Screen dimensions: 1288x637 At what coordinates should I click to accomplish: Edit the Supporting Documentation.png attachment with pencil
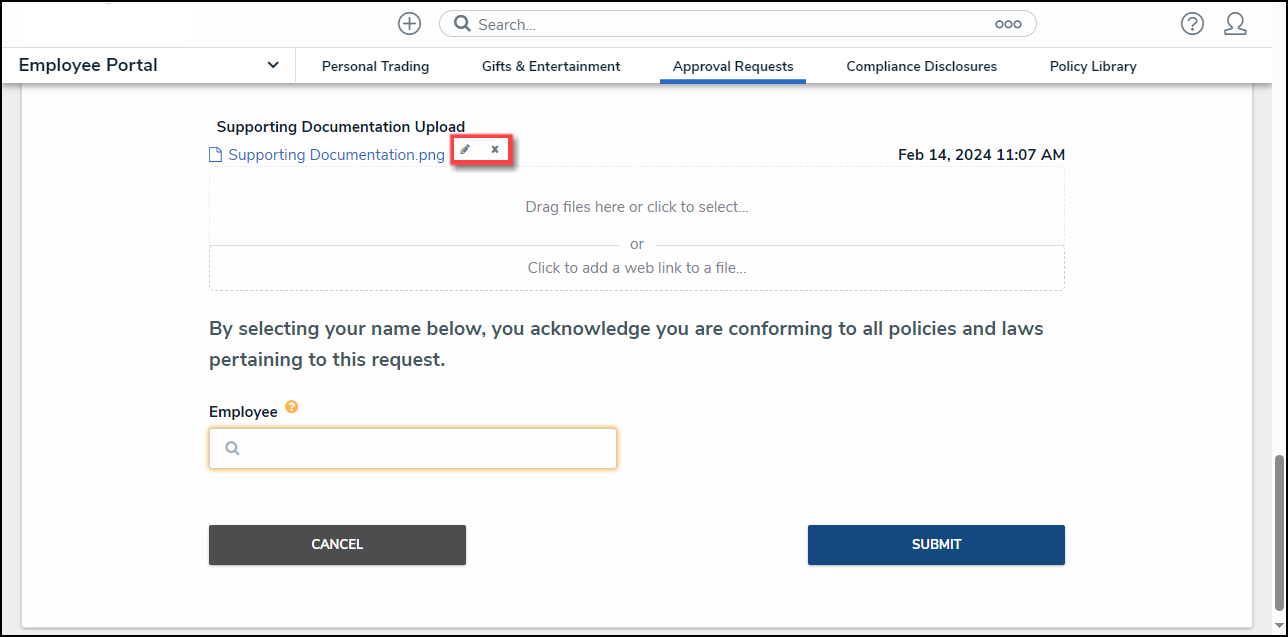point(465,150)
